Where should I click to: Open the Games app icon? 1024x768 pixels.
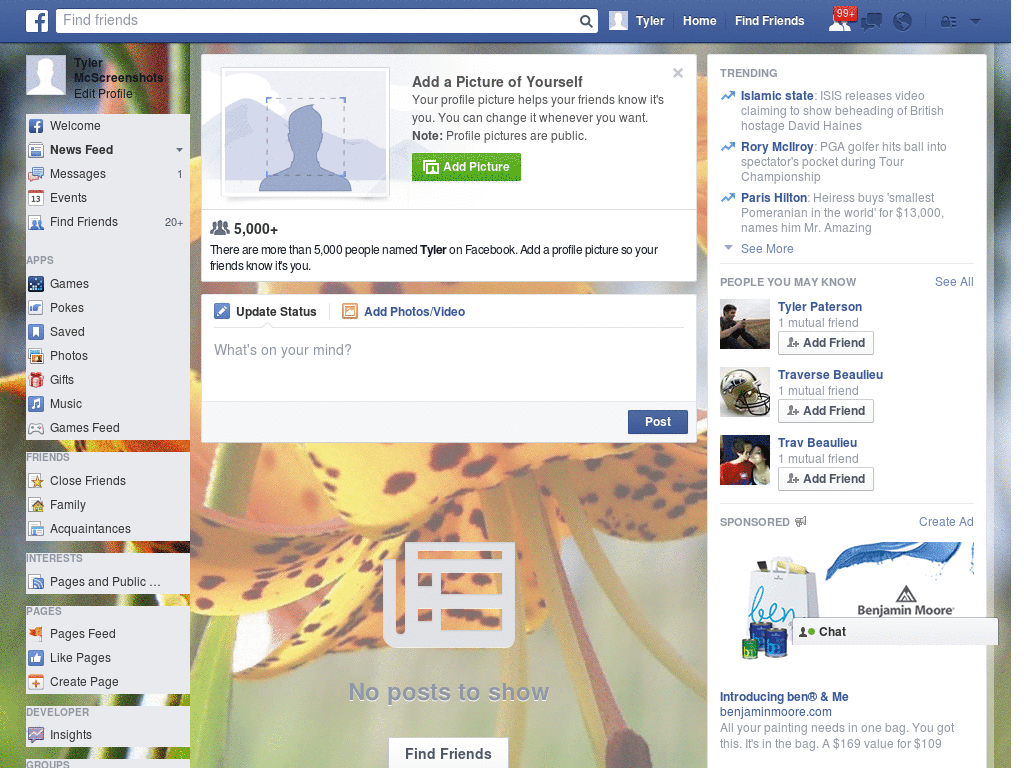[x=36, y=284]
